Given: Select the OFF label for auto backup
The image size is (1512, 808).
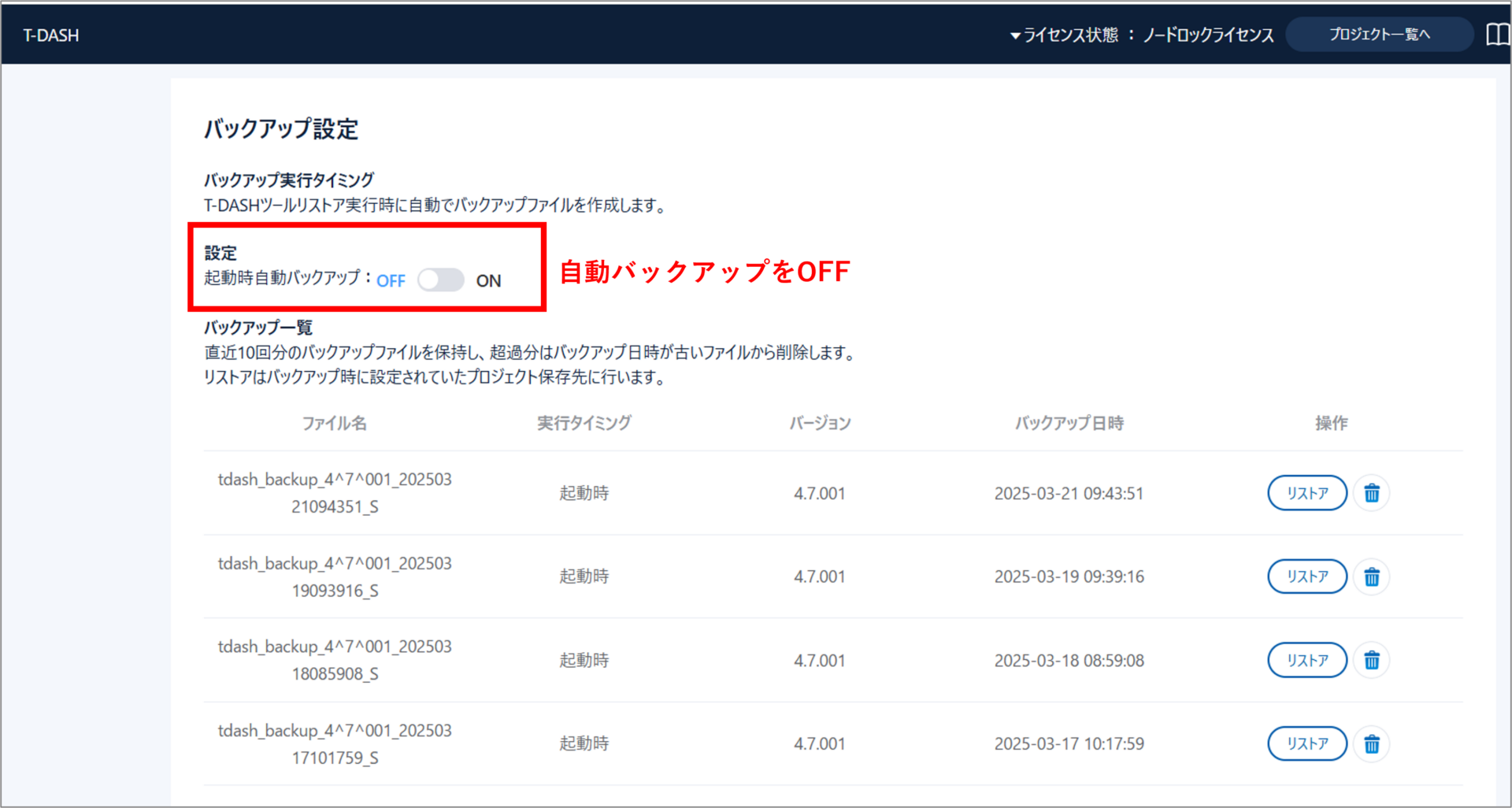Looking at the screenshot, I should coord(391,281).
